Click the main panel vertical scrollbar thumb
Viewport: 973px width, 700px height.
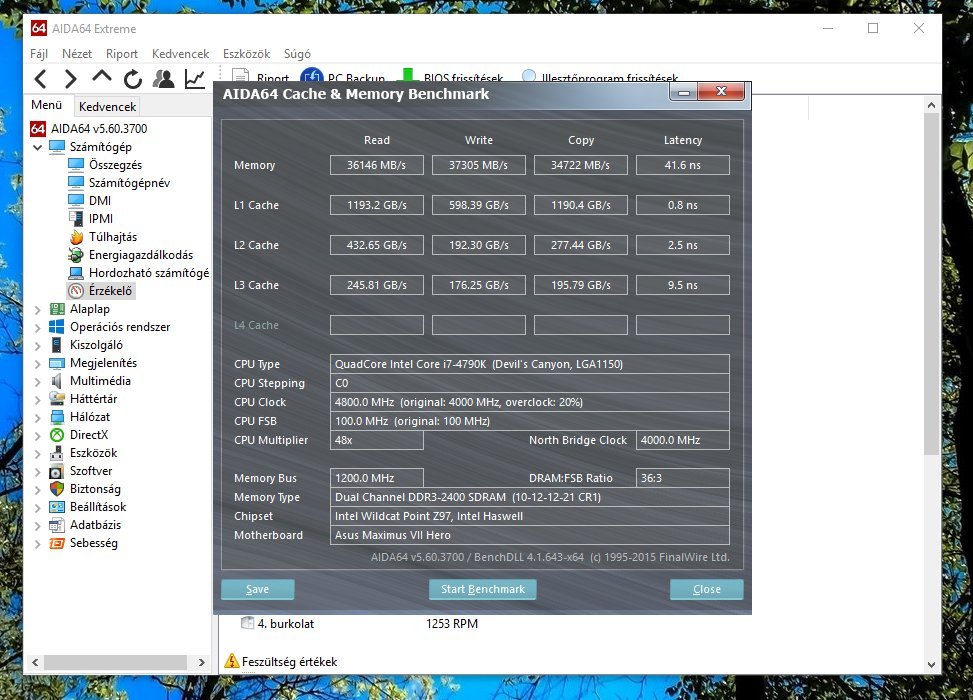click(x=931, y=285)
